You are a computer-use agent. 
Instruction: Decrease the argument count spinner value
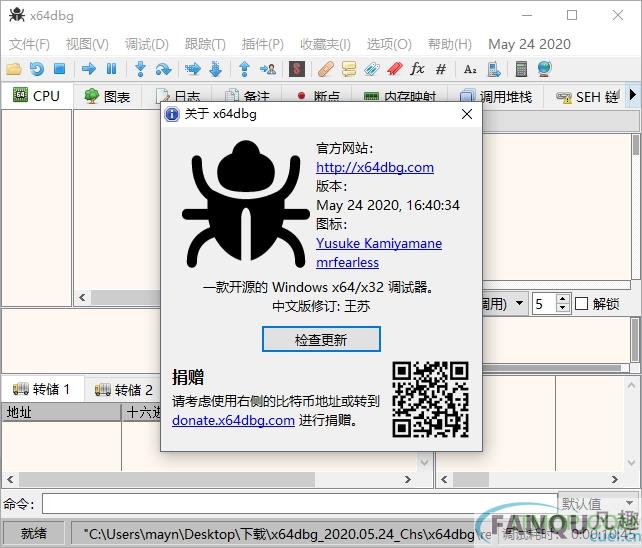click(563, 308)
